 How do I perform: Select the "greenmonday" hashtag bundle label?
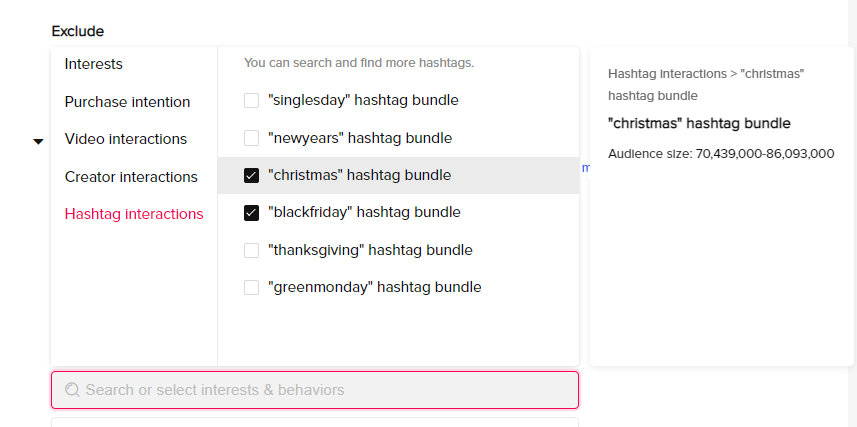coord(374,288)
